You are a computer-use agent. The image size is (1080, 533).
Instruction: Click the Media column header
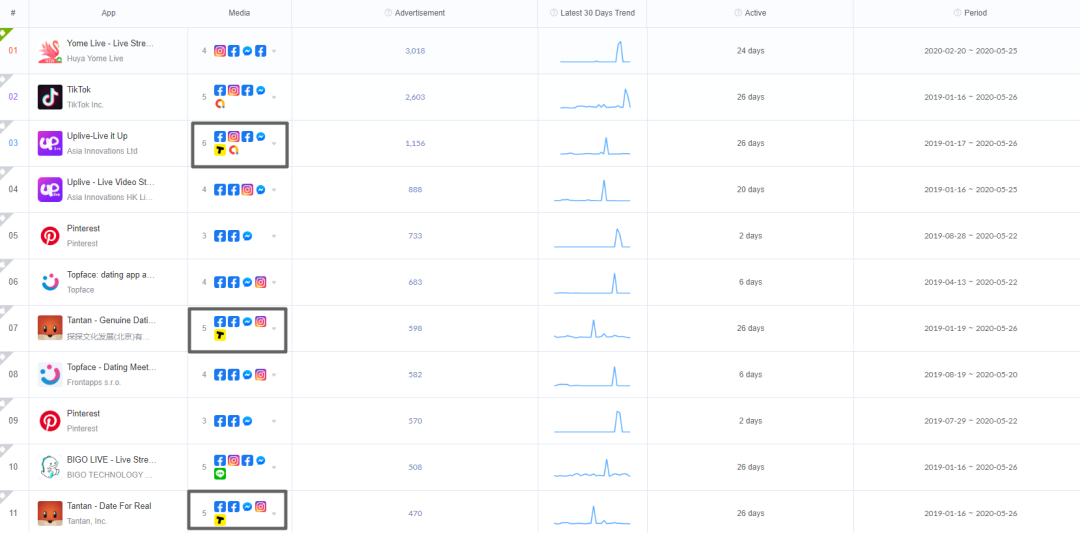tap(239, 13)
